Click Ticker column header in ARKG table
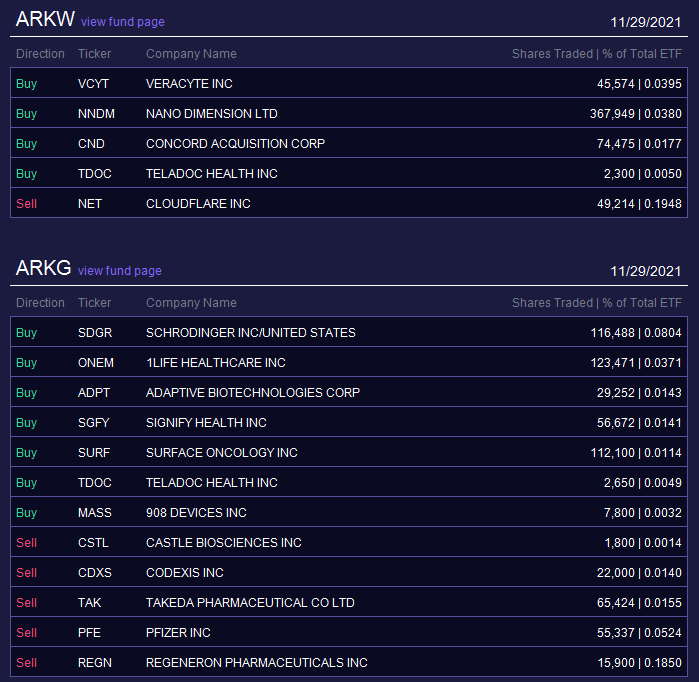 [x=94, y=303]
